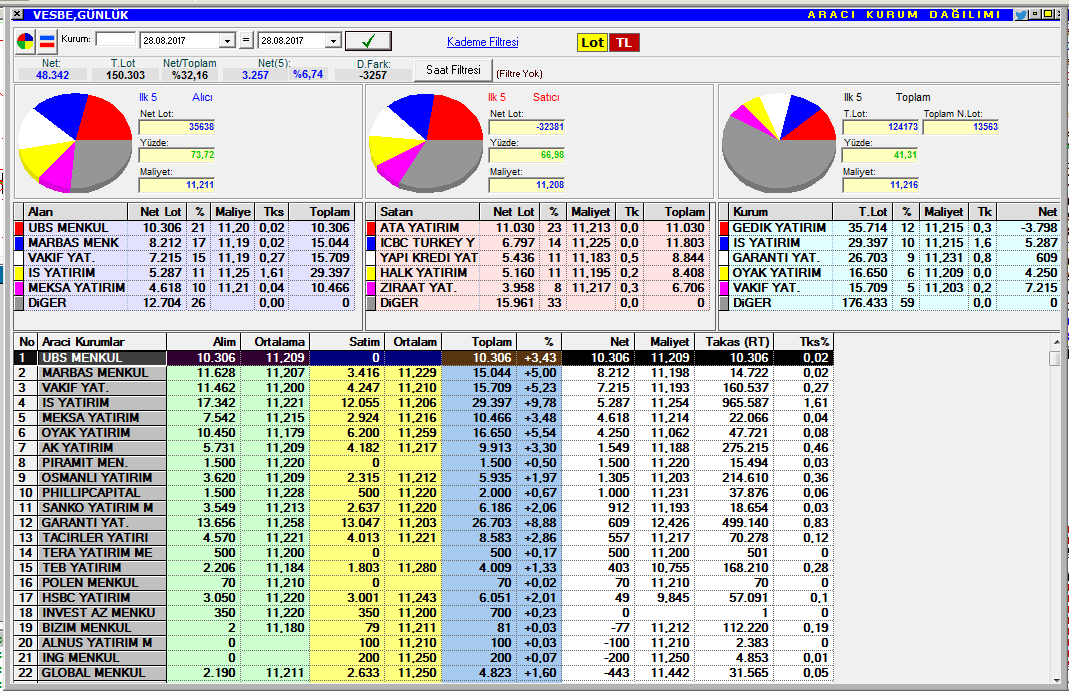Sort by the Satim column header
The width and height of the screenshot is (1069, 691).
pos(346,342)
